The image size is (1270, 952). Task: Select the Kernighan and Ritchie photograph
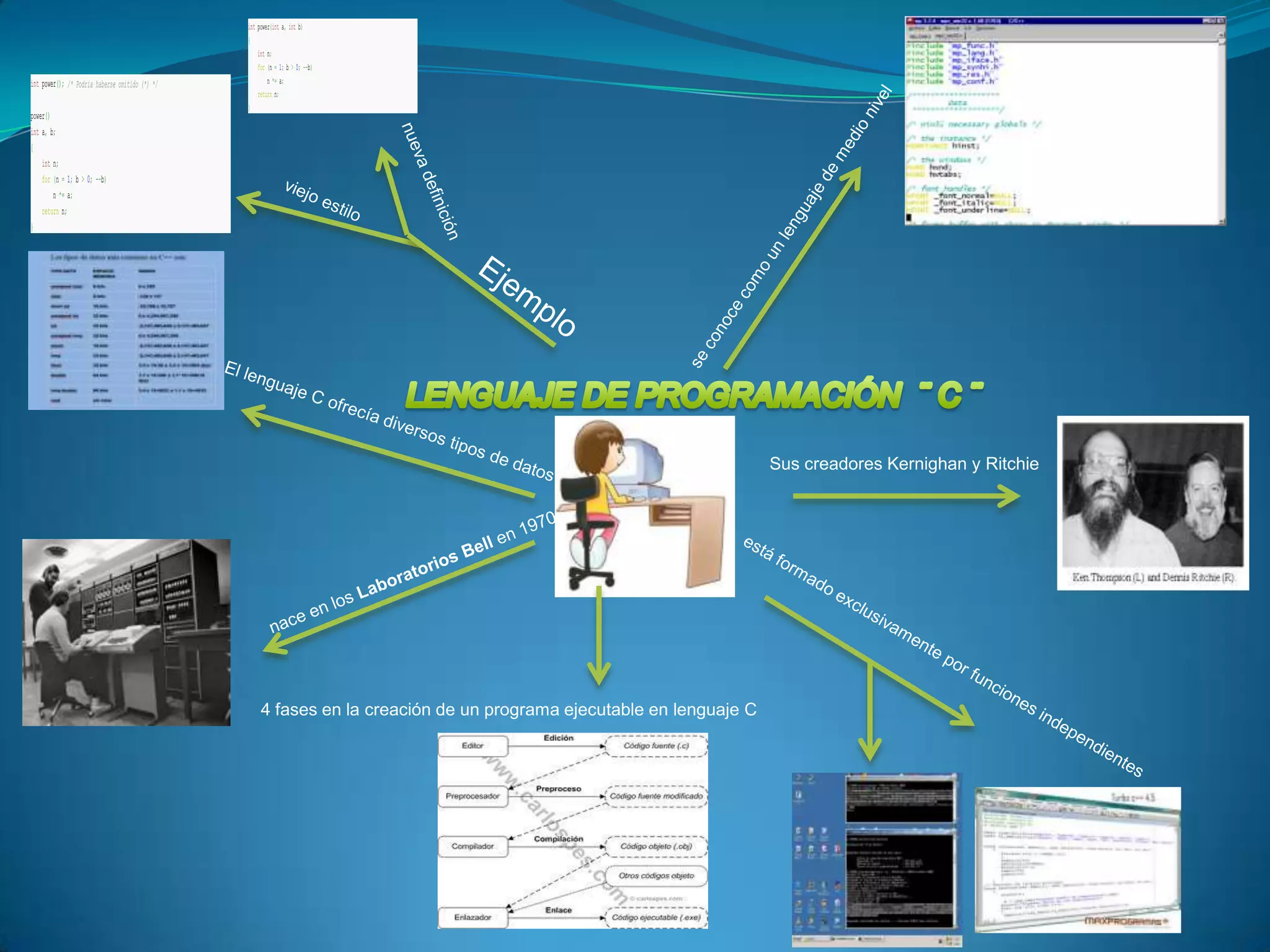(x=1152, y=502)
